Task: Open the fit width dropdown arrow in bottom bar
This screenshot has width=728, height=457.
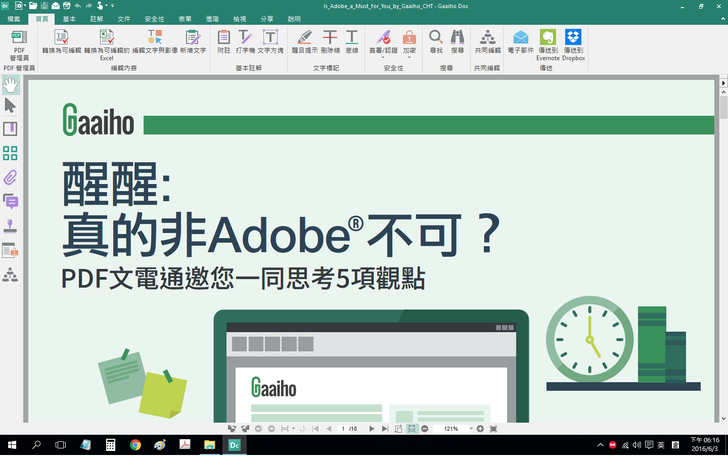Action: [293, 429]
